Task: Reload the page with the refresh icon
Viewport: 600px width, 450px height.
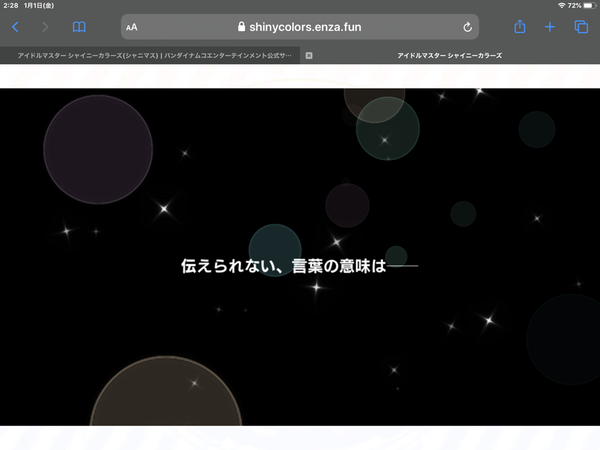Action: [467, 27]
